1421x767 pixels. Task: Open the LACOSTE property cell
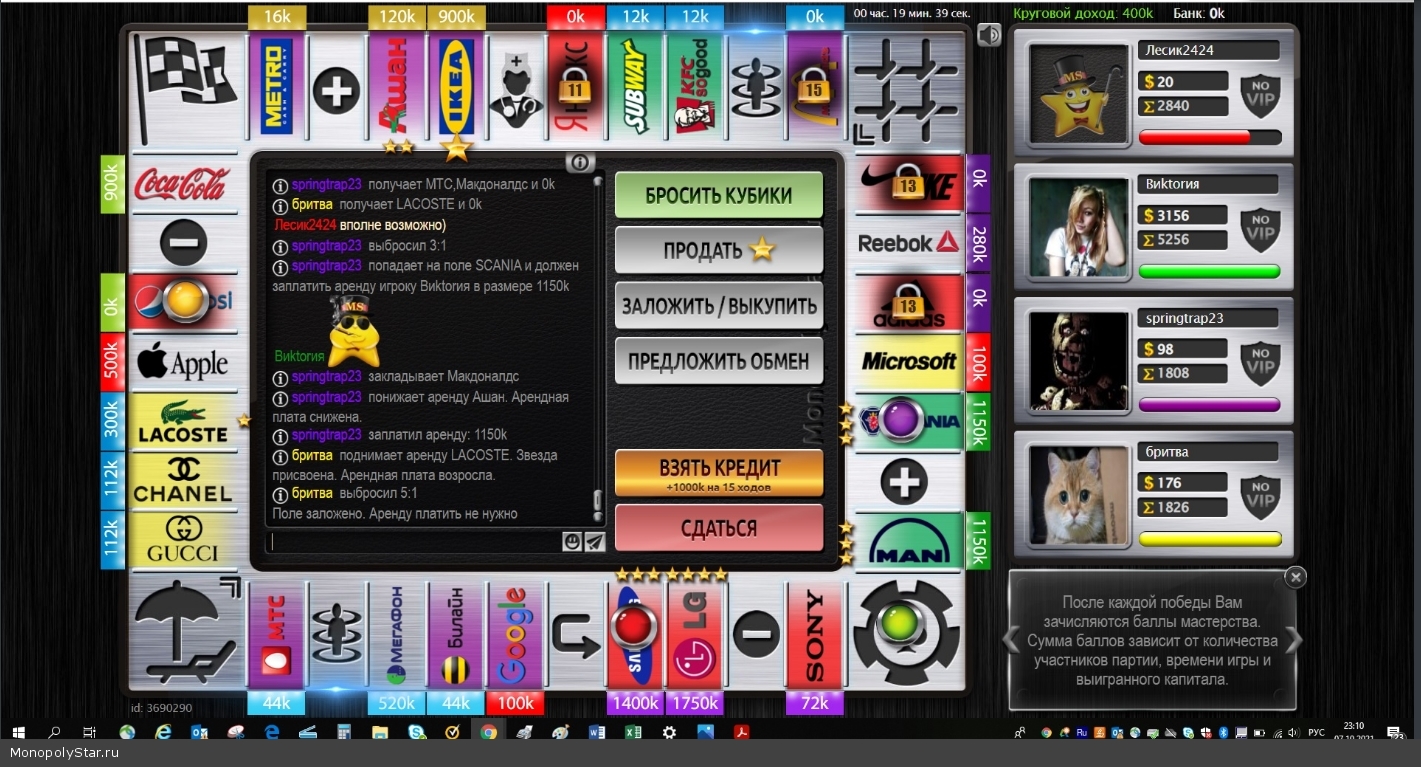pos(184,422)
